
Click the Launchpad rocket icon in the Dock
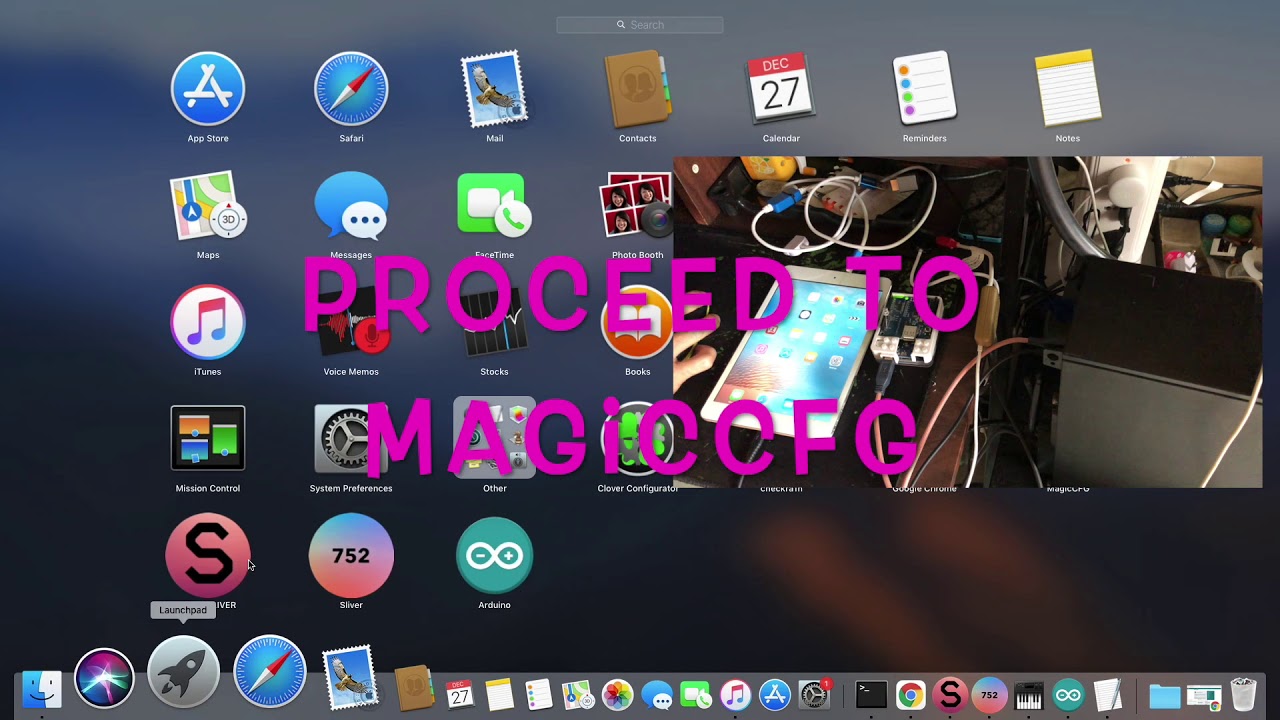[x=183, y=671]
